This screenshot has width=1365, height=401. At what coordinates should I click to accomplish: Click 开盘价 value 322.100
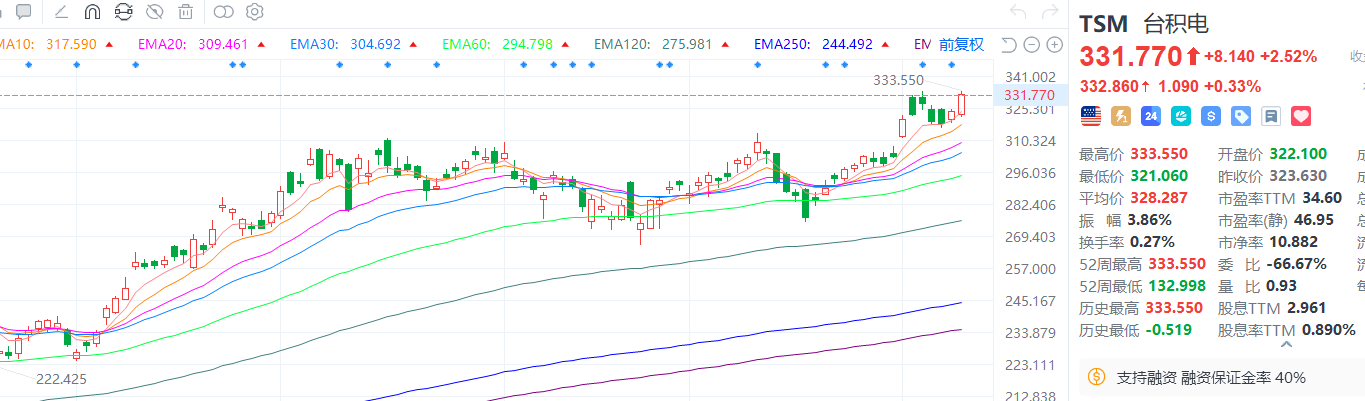pyautogui.click(x=1299, y=154)
